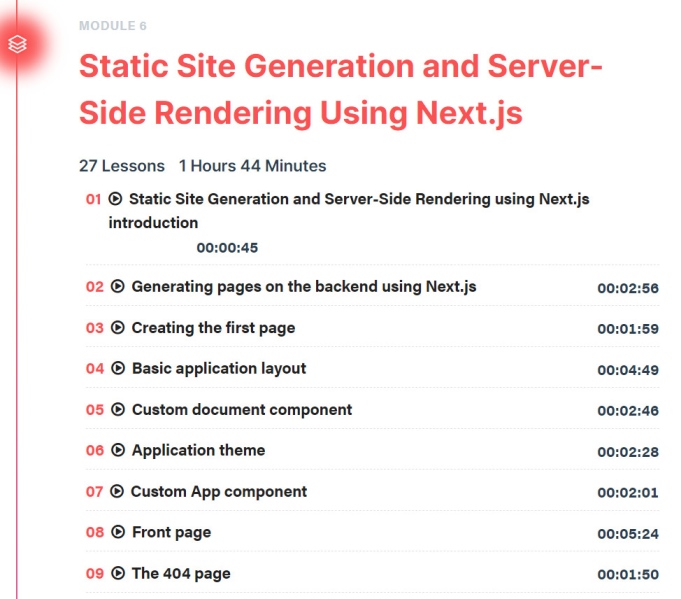681x599 pixels.
Task: Click lesson number 09
Action: 95,573
